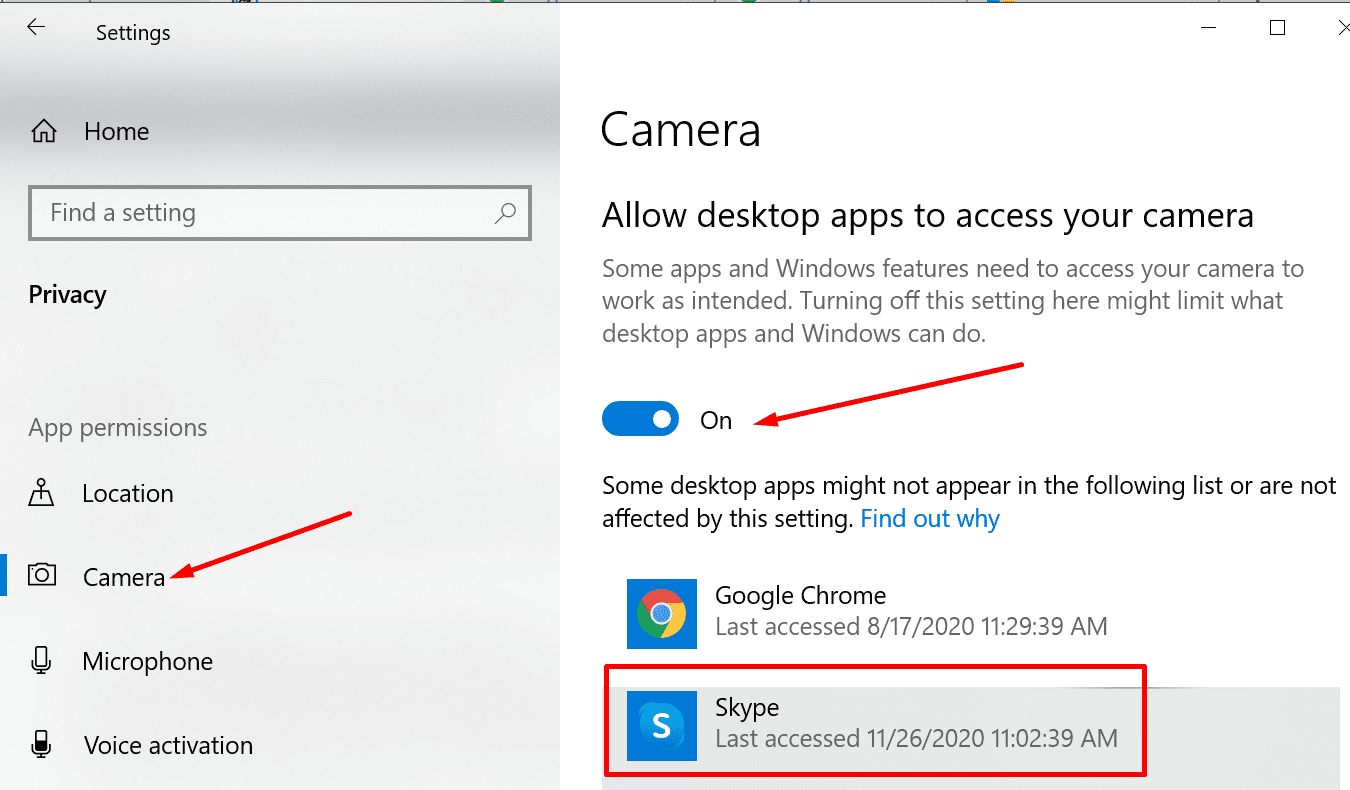Click the Google Chrome app icon
Image resolution: width=1350 pixels, height=790 pixels.
point(661,614)
